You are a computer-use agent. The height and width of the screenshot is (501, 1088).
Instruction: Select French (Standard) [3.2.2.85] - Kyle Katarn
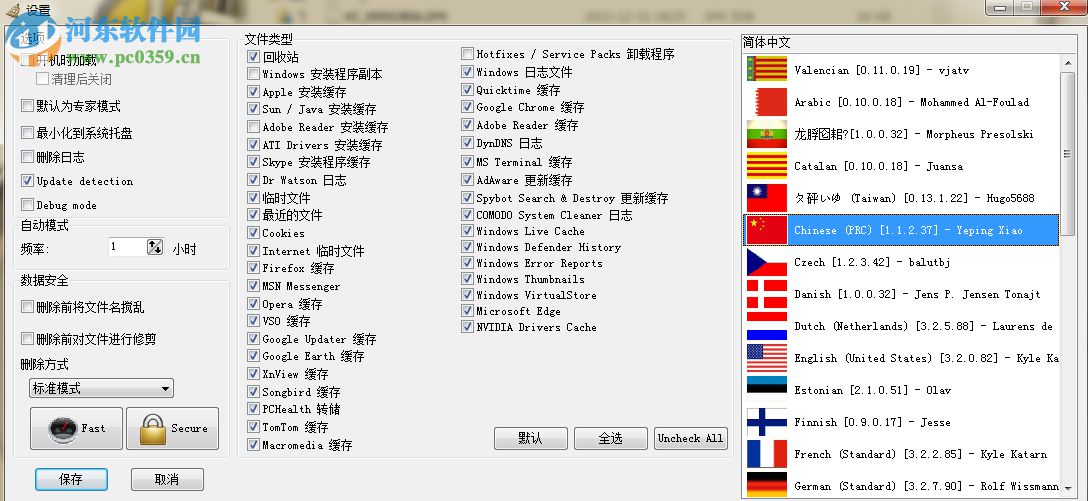point(901,454)
